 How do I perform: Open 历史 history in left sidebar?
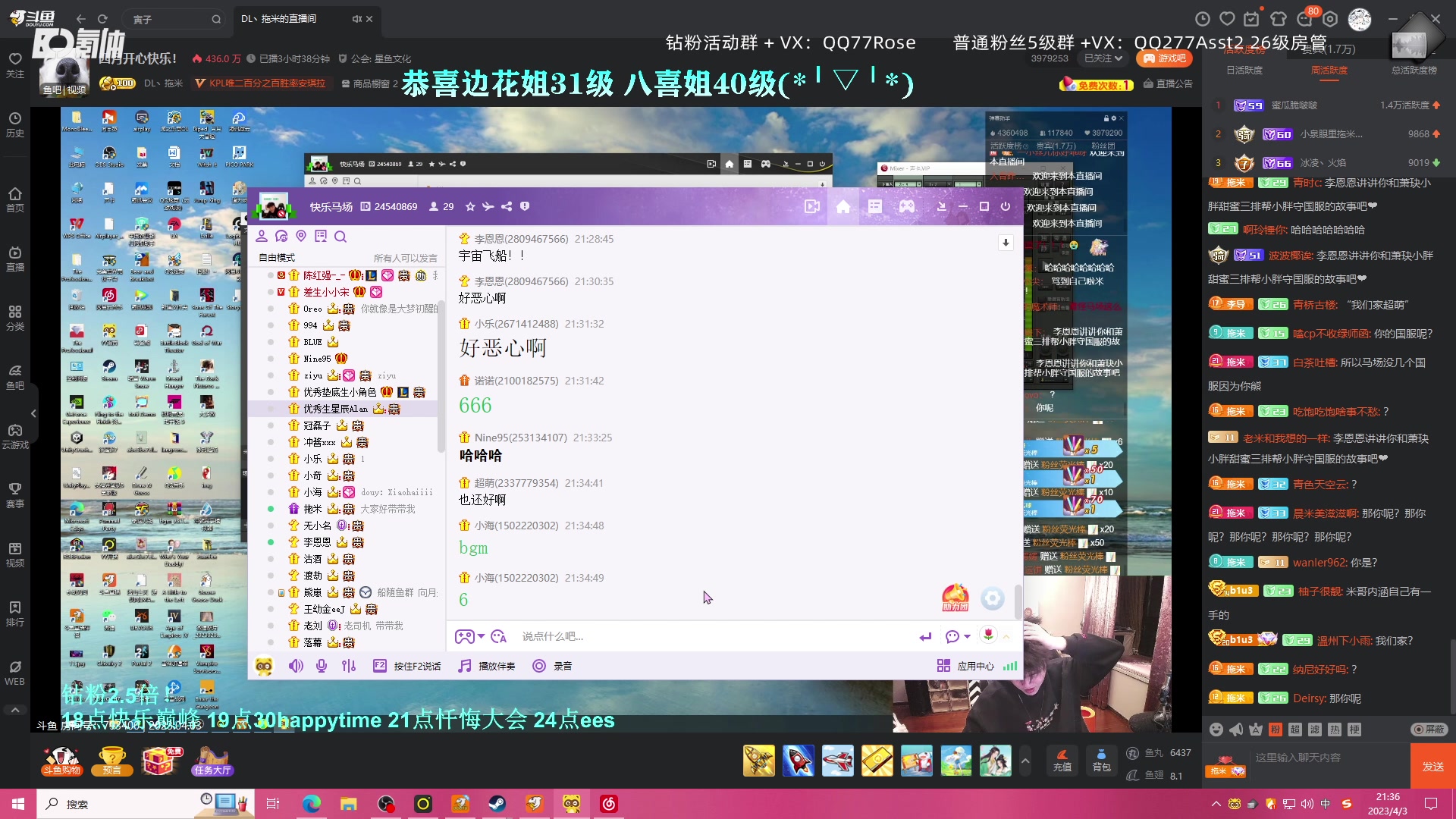point(15,124)
